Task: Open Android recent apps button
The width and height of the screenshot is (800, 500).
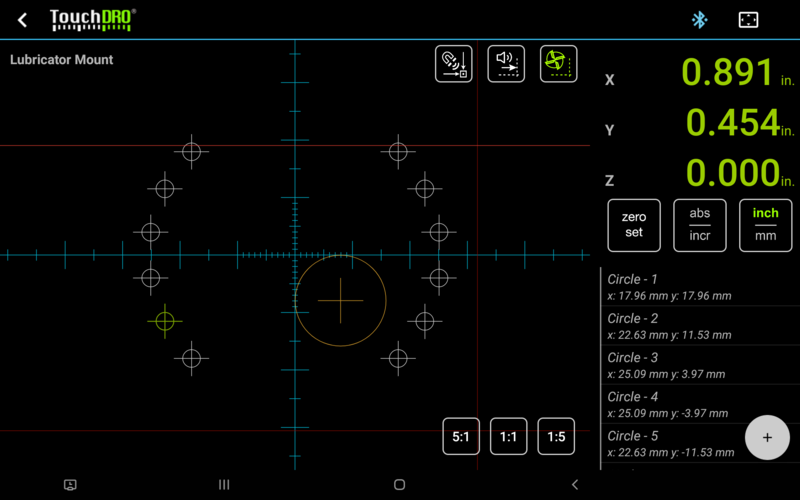Action: click(224, 485)
